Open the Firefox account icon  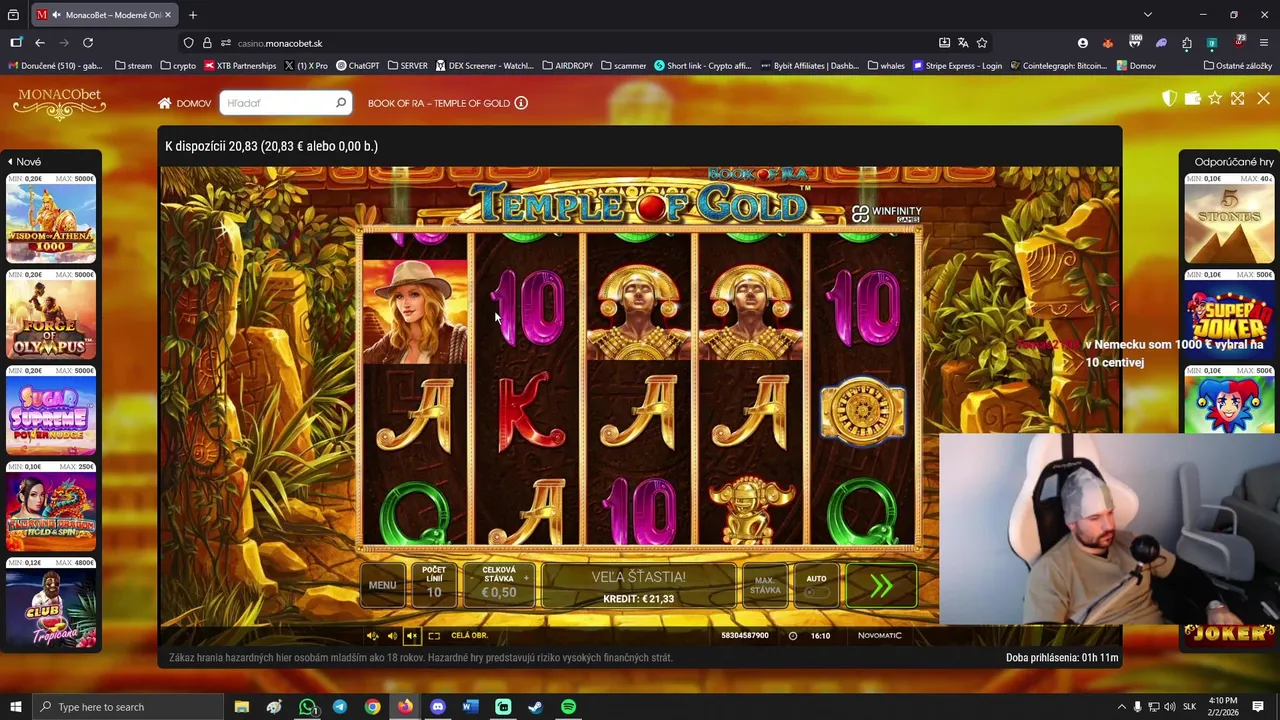click(x=1083, y=43)
